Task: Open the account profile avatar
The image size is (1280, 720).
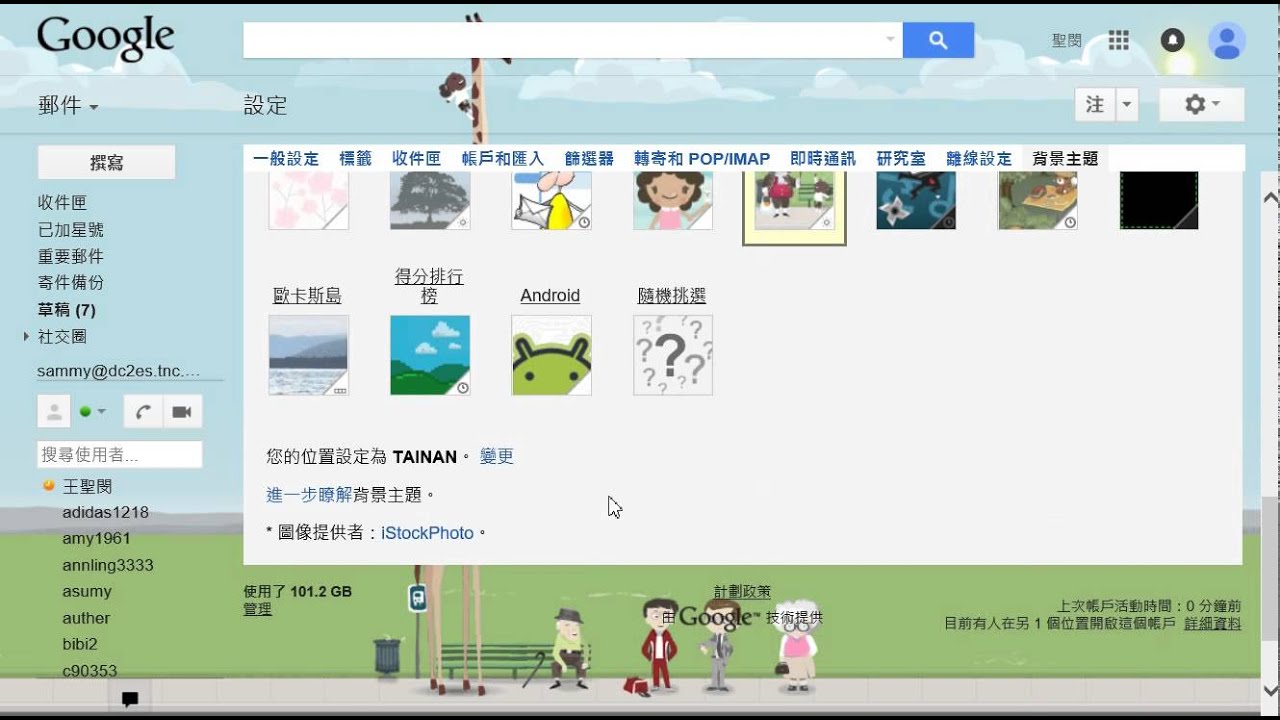Action: click(1226, 40)
